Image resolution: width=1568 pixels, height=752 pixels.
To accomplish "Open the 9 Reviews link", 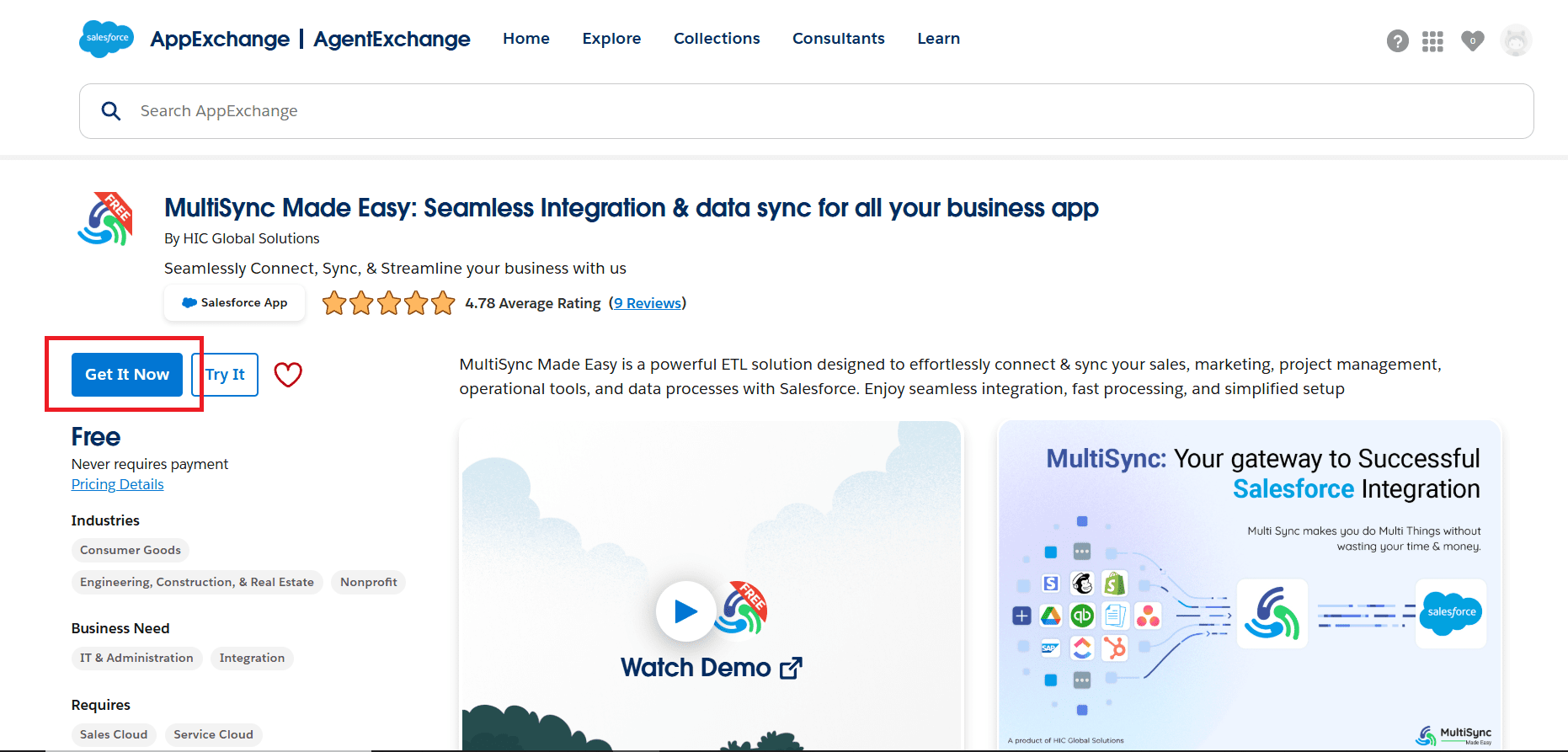I will pyautogui.click(x=647, y=303).
